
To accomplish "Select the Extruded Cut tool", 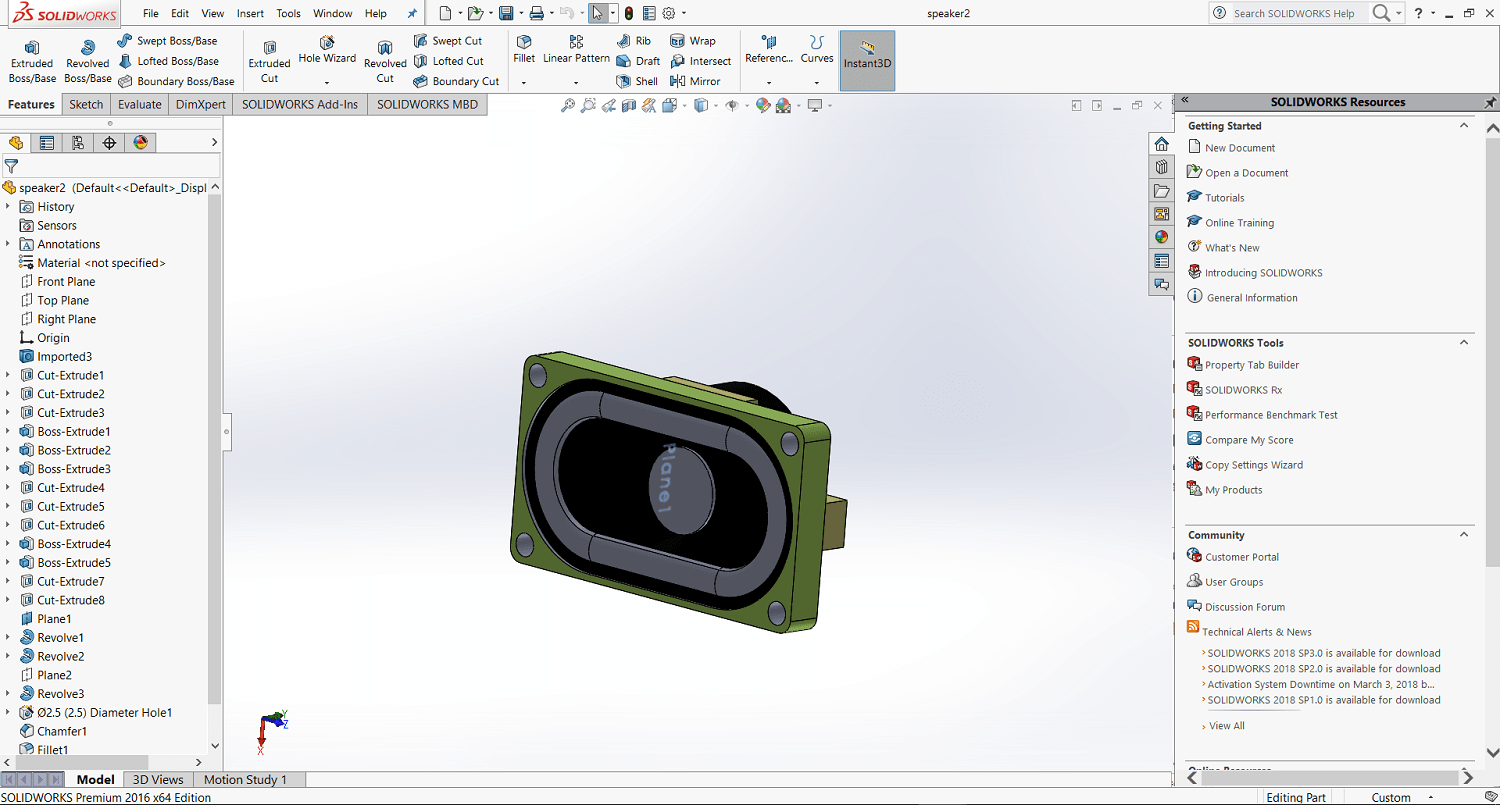I will click(x=269, y=62).
